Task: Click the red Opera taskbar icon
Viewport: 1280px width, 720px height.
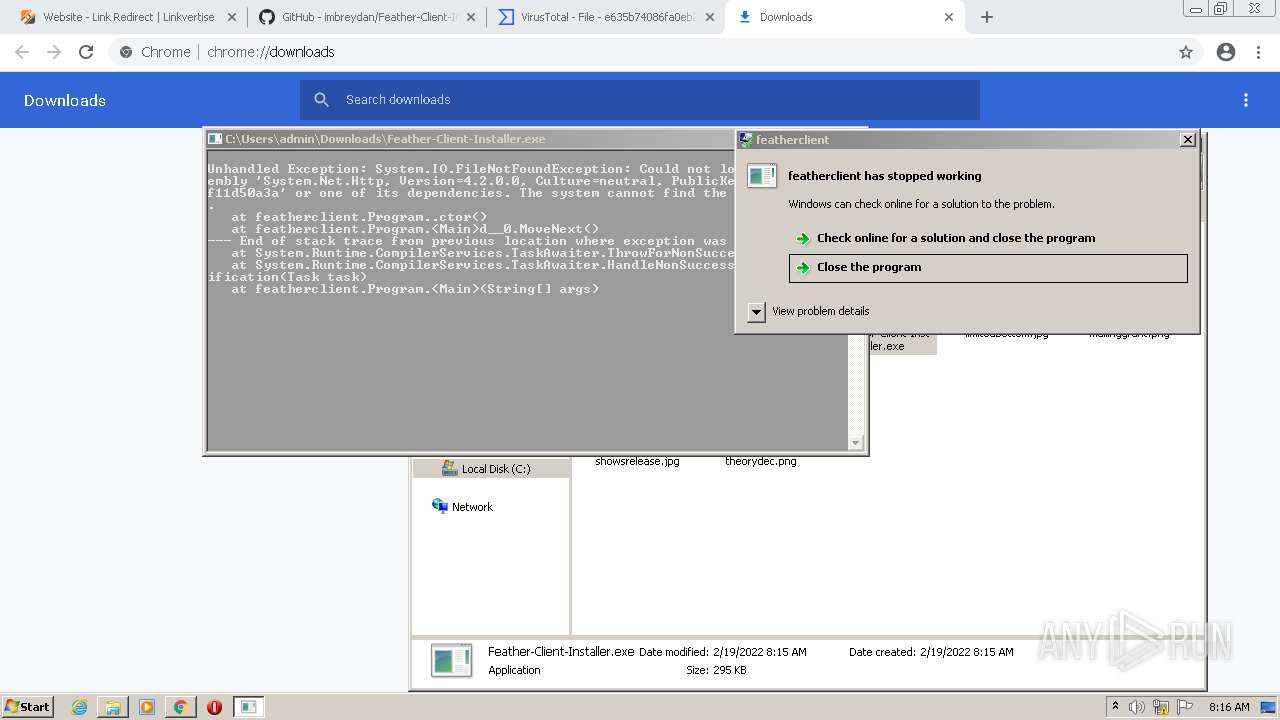Action: click(x=214, y=707)
